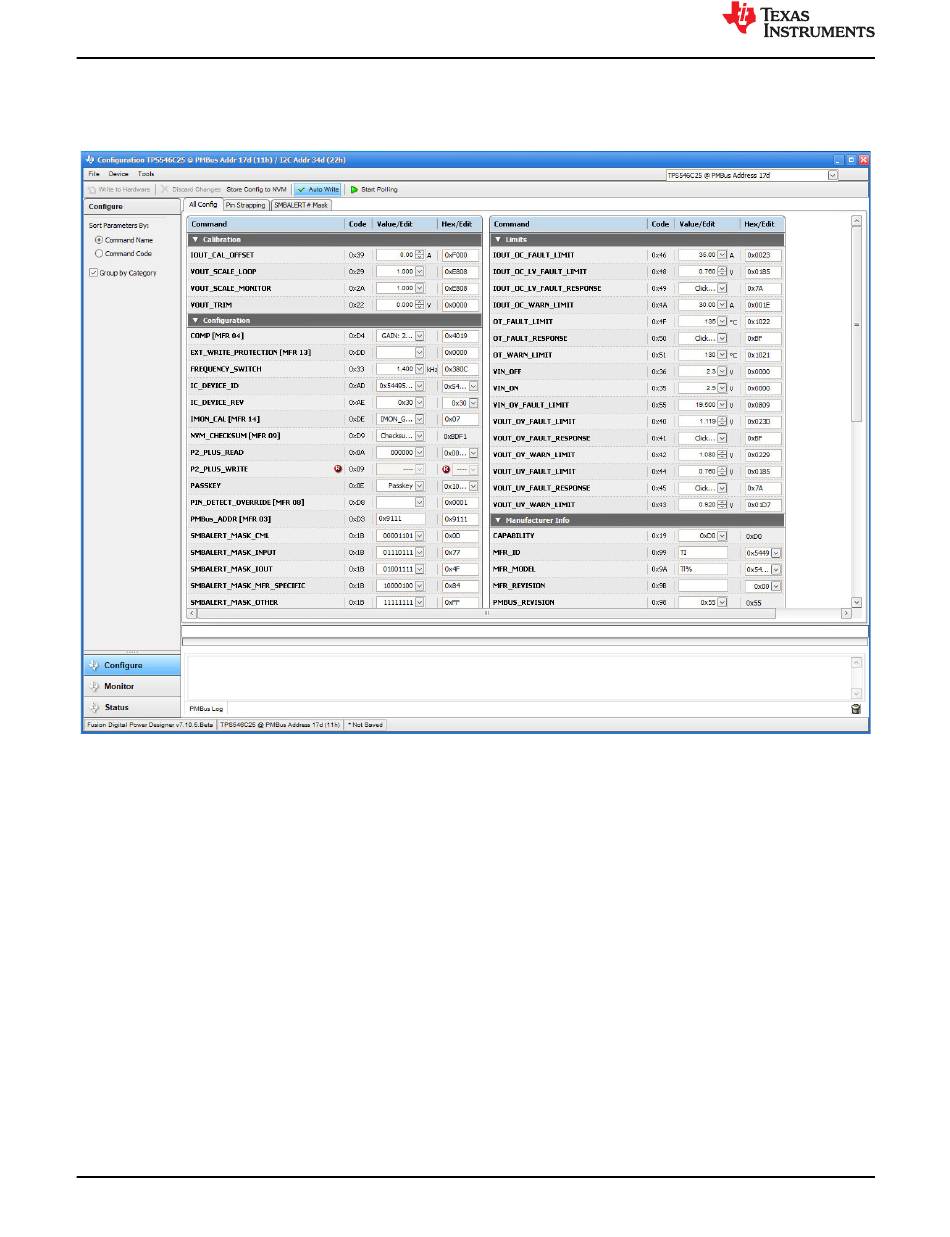Open the Monitor view in the sidebar
Image resolution: width=950 pixels, height=1237 pixels.
(132, 686)
